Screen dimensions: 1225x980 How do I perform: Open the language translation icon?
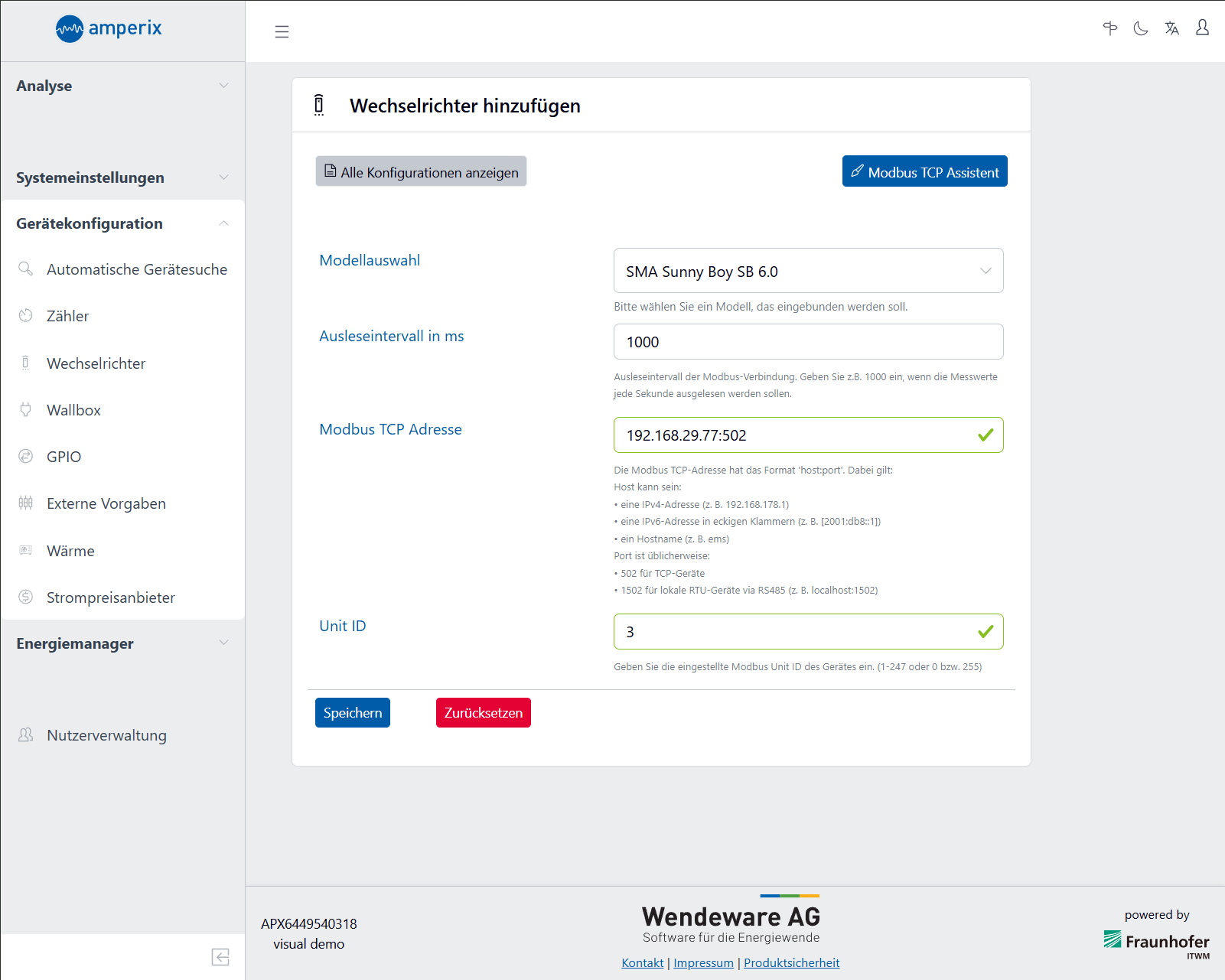[x=1171, y=29]
